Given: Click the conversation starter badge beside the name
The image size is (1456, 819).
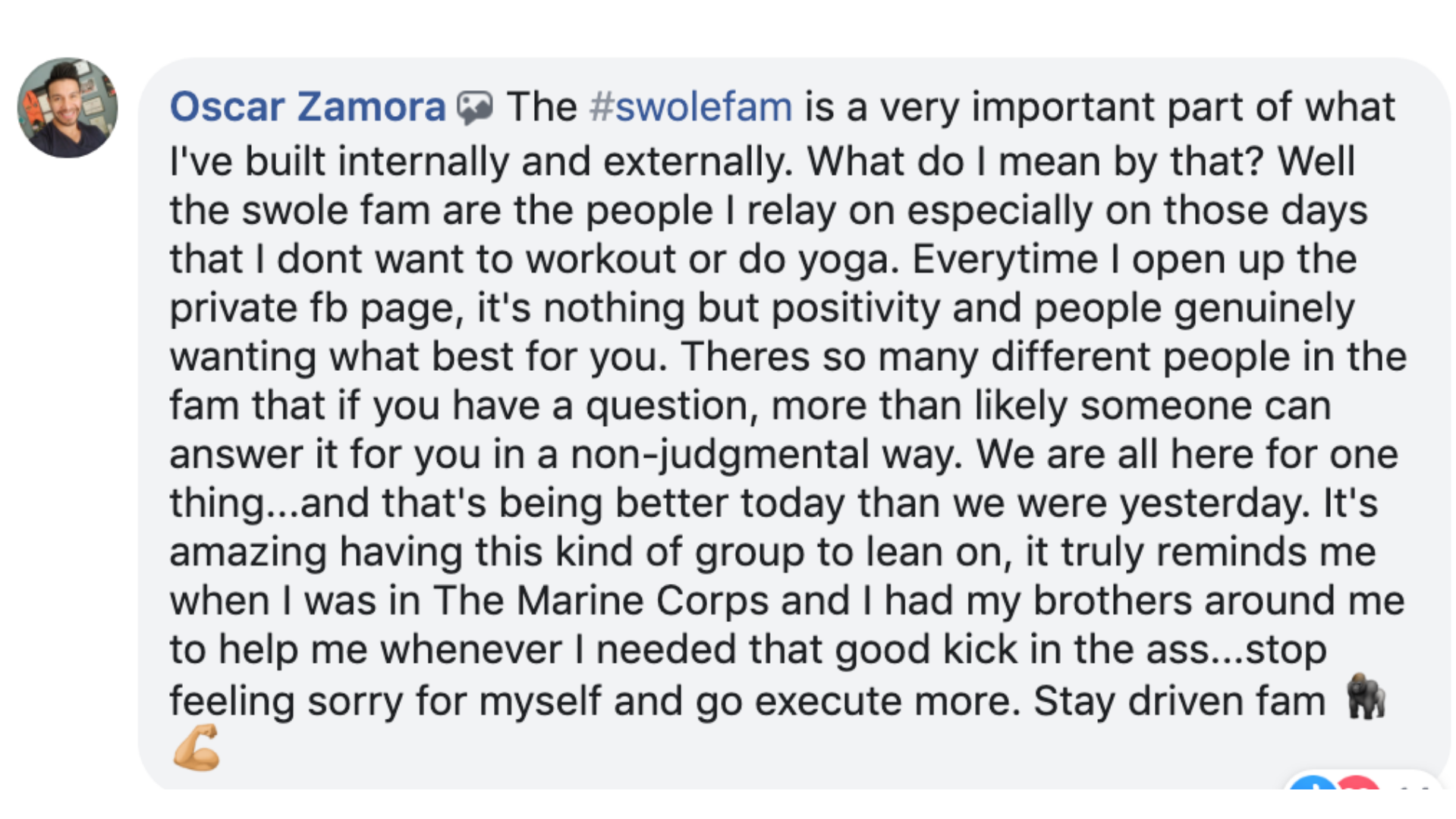Looking at the screenshot, I should (x=475, y=108).
